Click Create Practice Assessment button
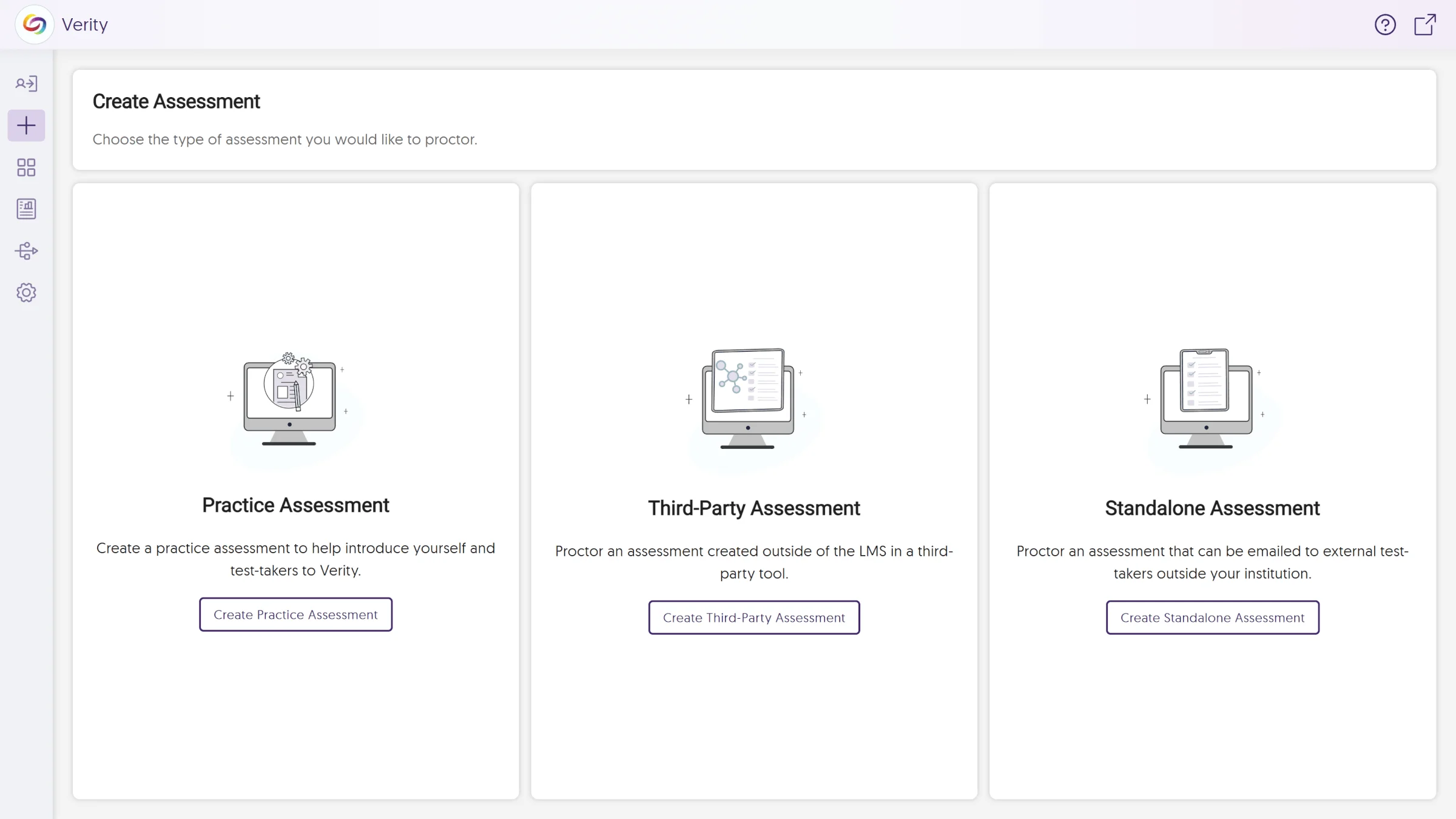This screenshot has width=1456, height=819. pyautogui.click(x=295, y=615)
